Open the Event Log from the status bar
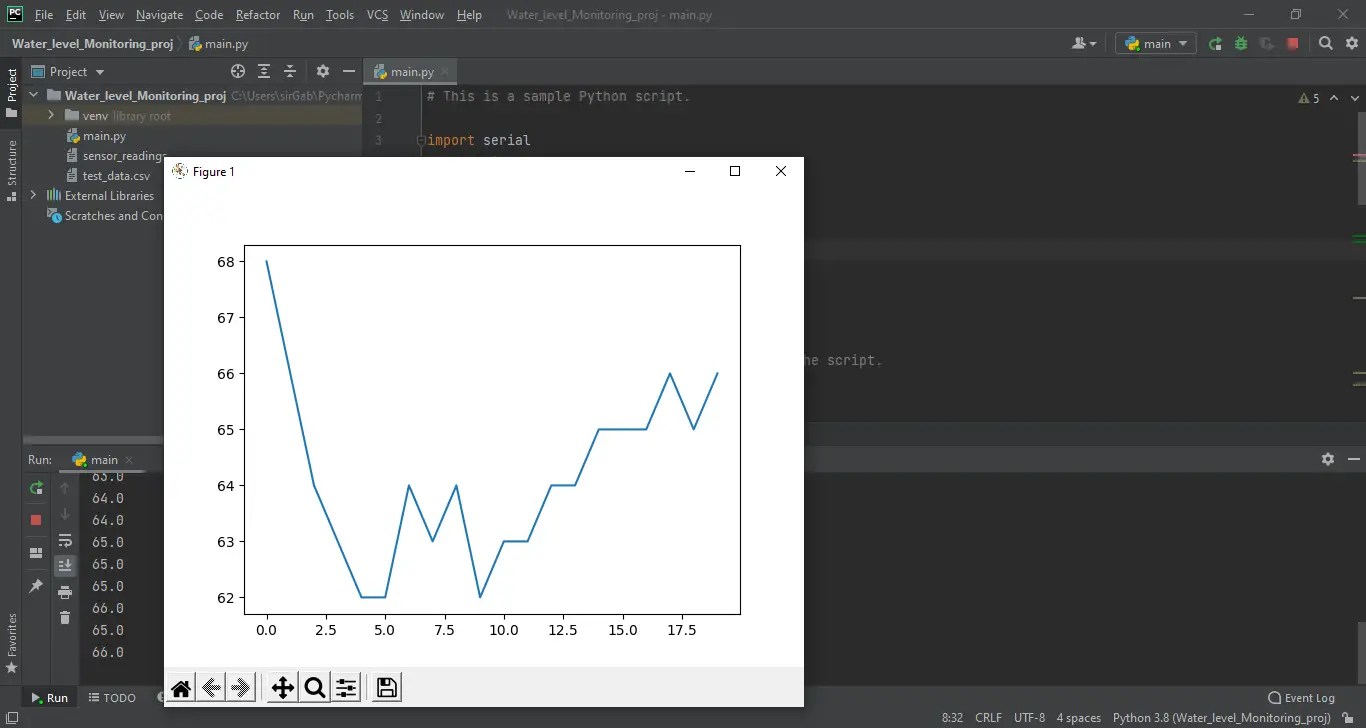 click(1302, 697)
